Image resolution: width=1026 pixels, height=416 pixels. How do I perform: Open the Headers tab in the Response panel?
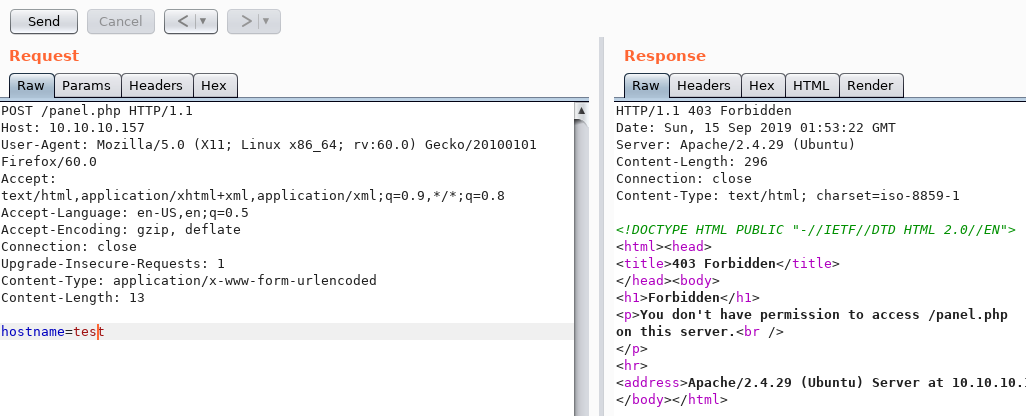(x=704, y=86)
